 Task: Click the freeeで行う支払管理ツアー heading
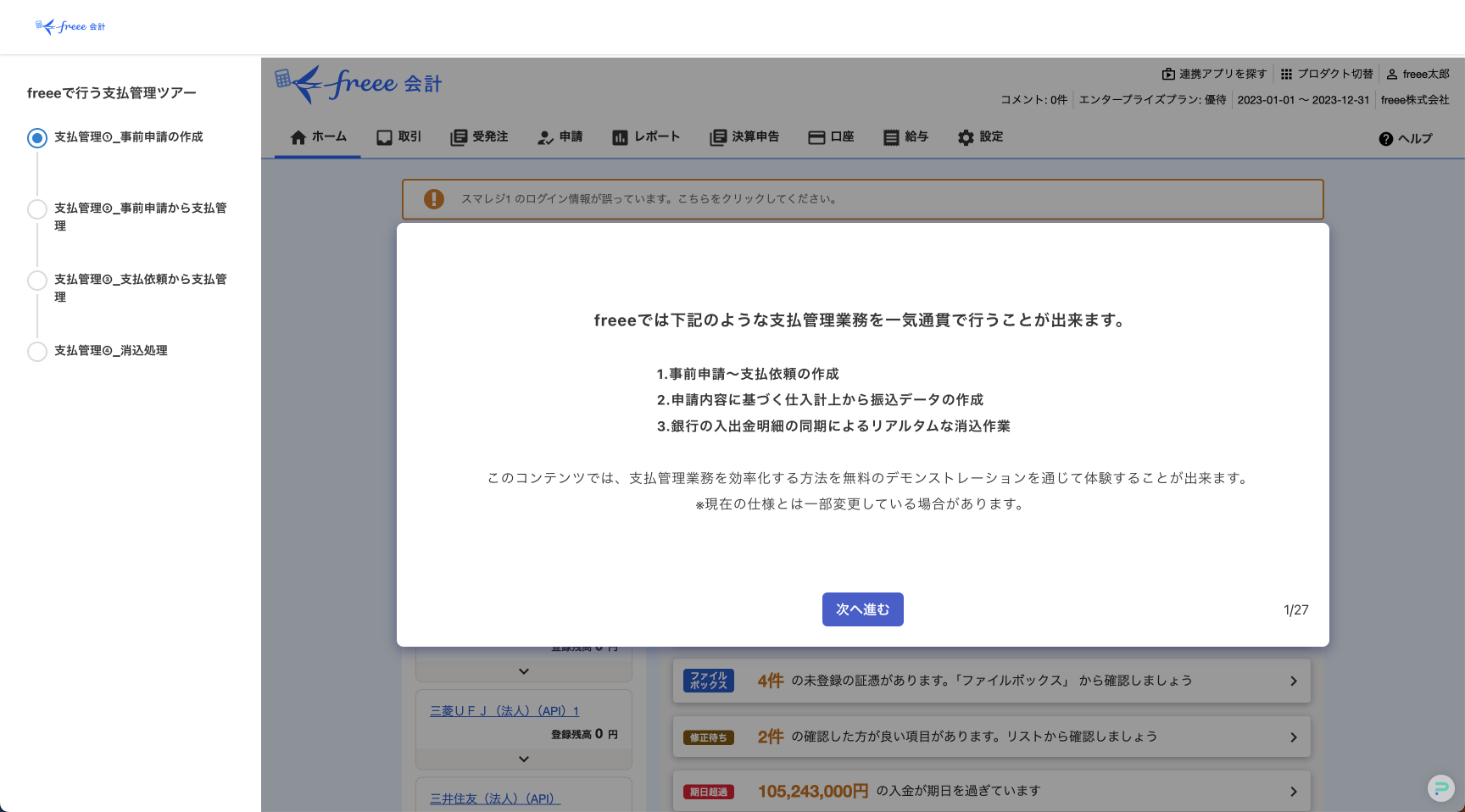coord(112,93)
